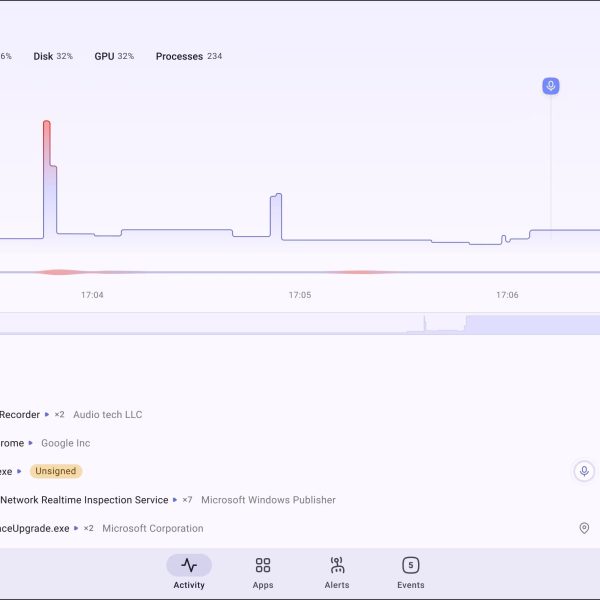Image resolution: width=600 pixels, height=600 pixels.
Task: Click the 17:05 time label
Action: coord(300,295)
